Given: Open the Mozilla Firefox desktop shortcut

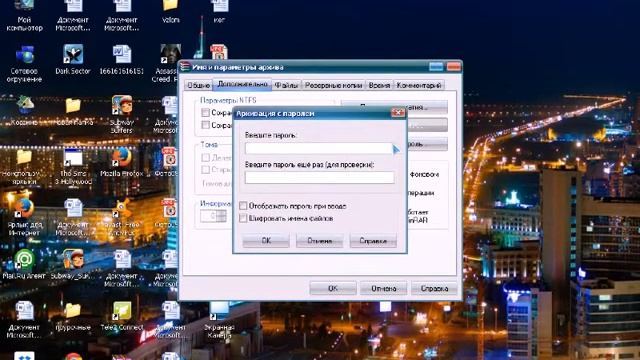Looking at the screenshot, I should click(122, 162).
